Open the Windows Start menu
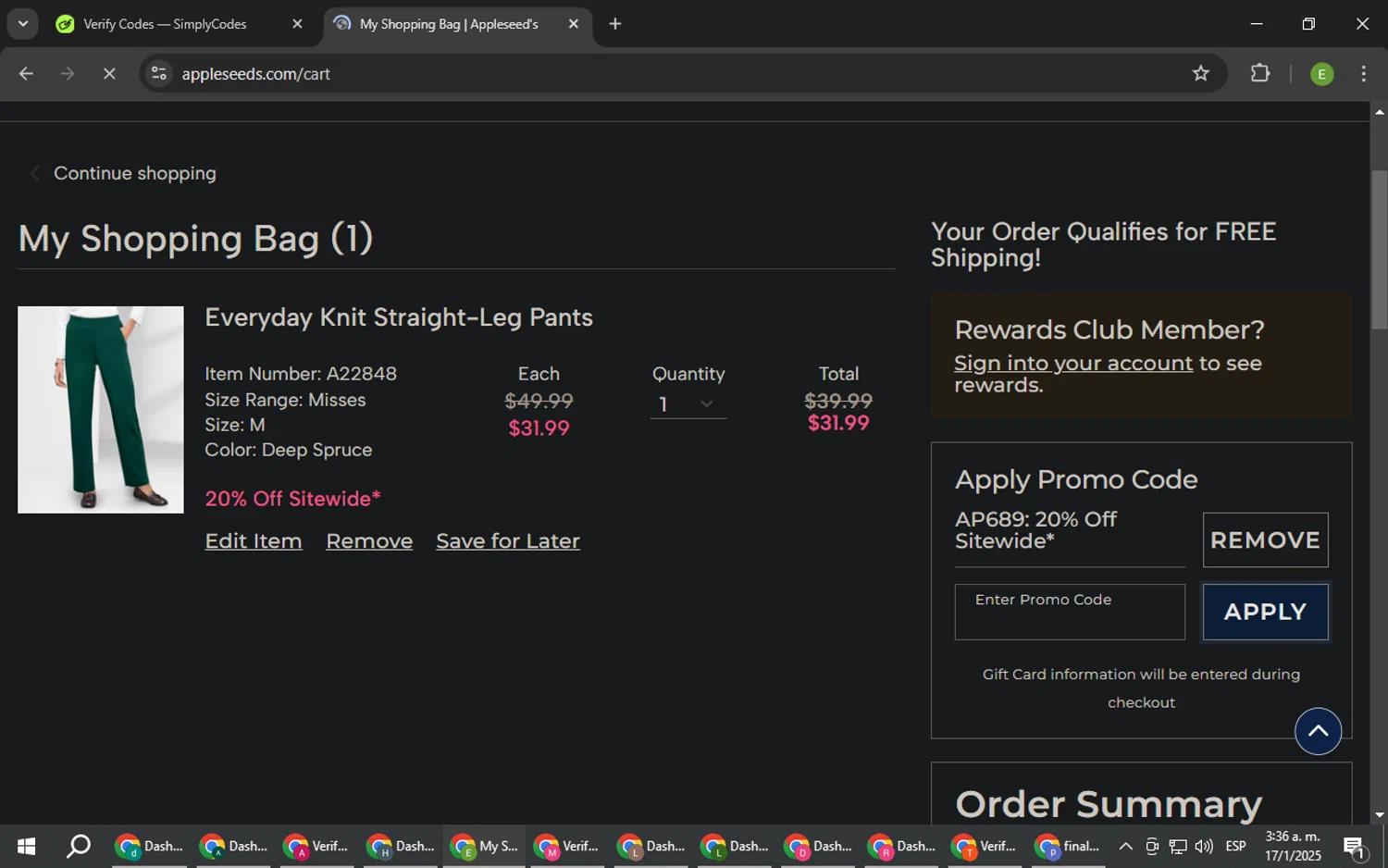 coord(26,846)
